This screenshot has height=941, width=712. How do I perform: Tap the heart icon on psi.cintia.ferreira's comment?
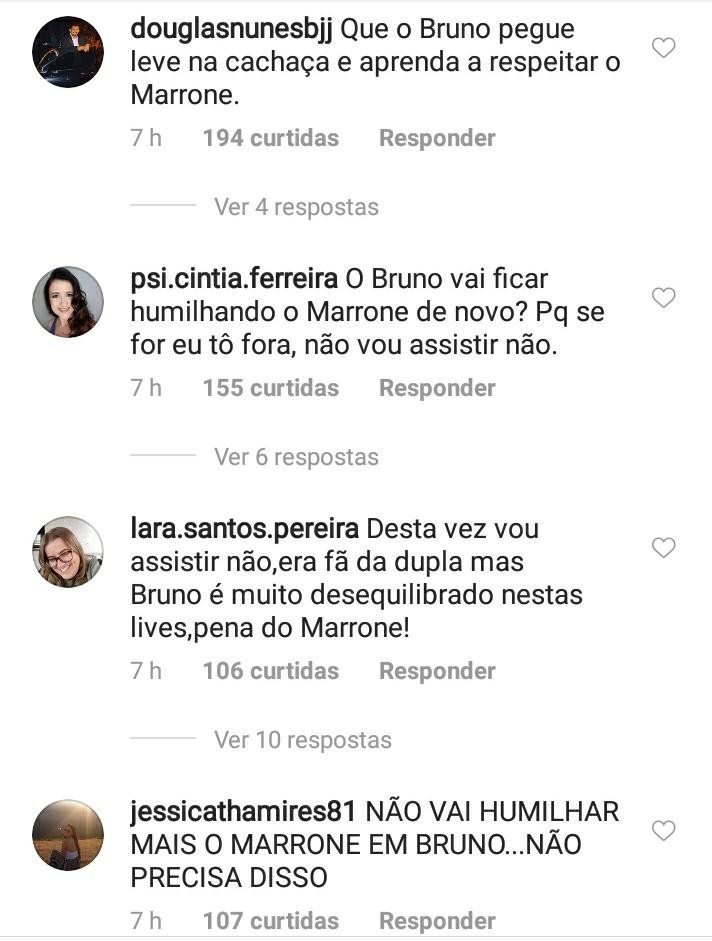pyautogui.click(x=663, y=298)
